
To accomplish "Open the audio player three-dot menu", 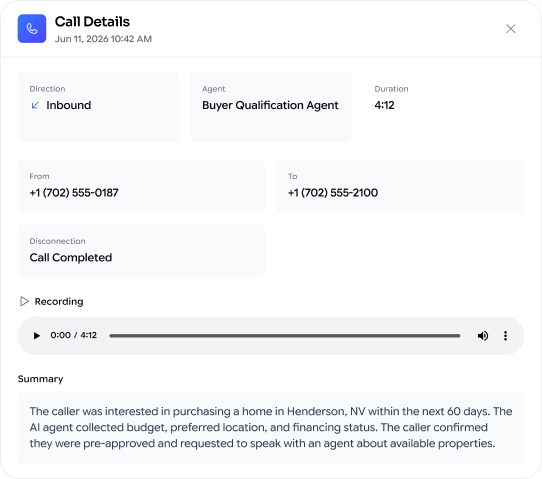I will (505, 336).
